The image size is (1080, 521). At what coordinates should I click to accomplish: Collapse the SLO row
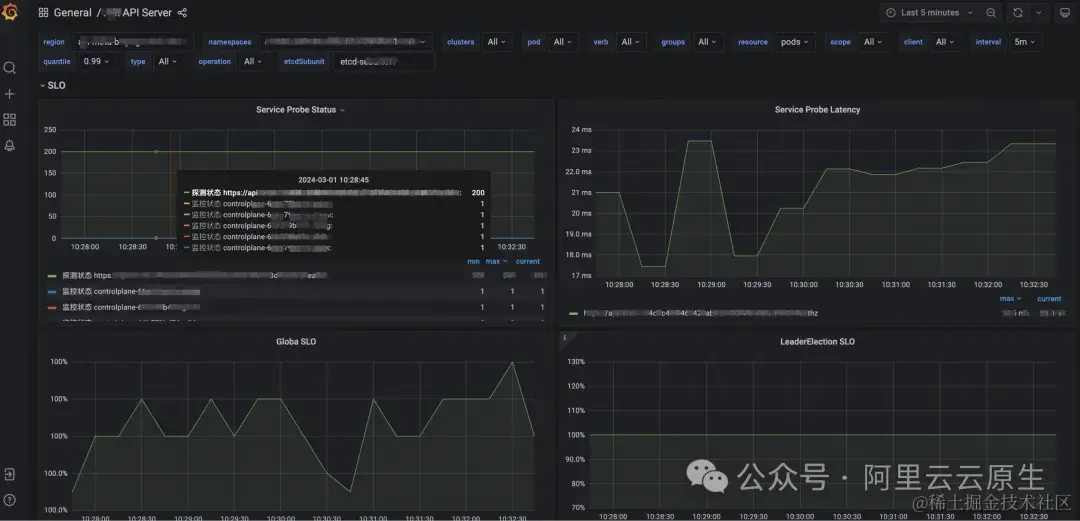point(52,85)
